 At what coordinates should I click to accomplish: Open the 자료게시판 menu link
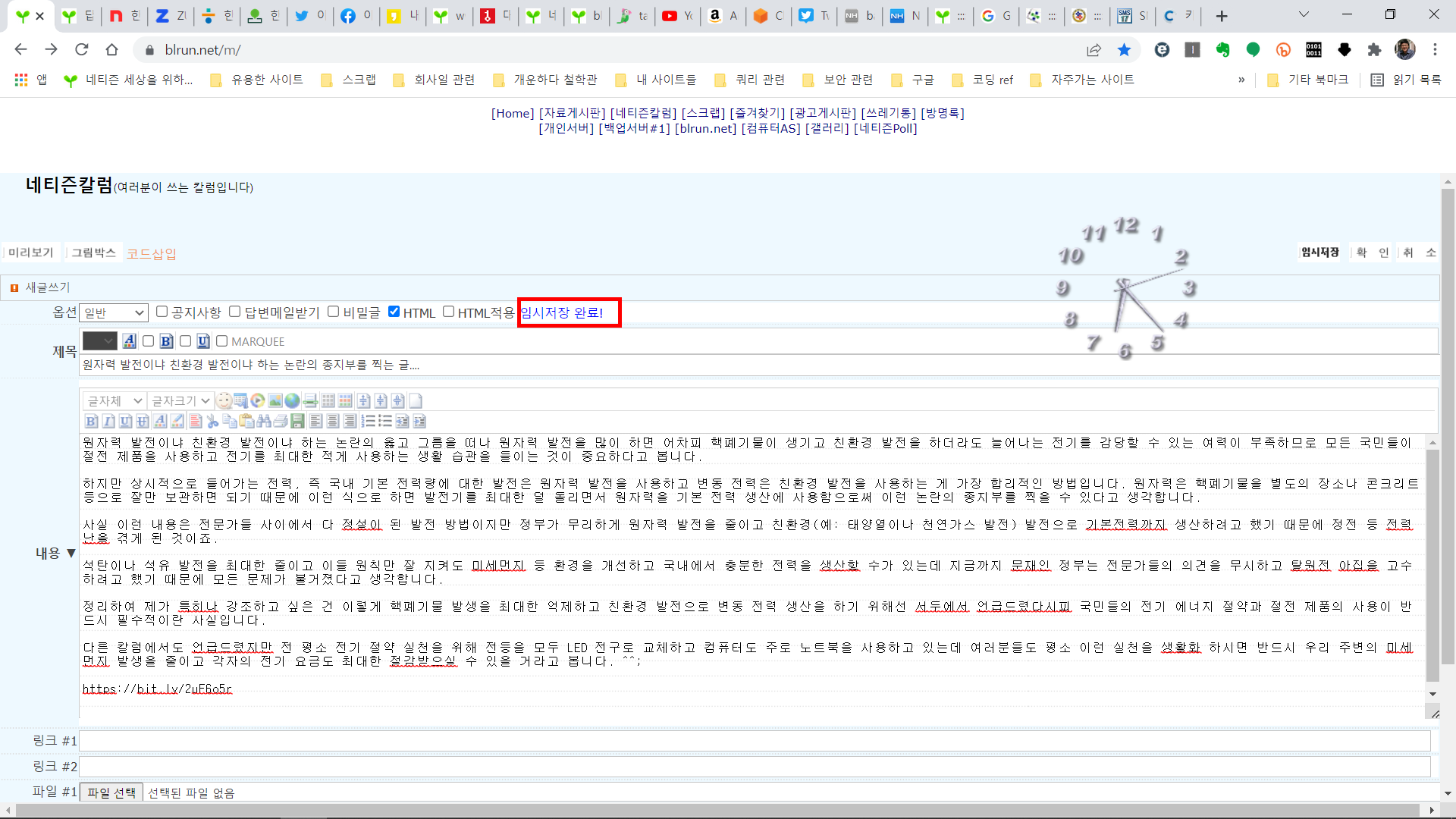(573, 113)
